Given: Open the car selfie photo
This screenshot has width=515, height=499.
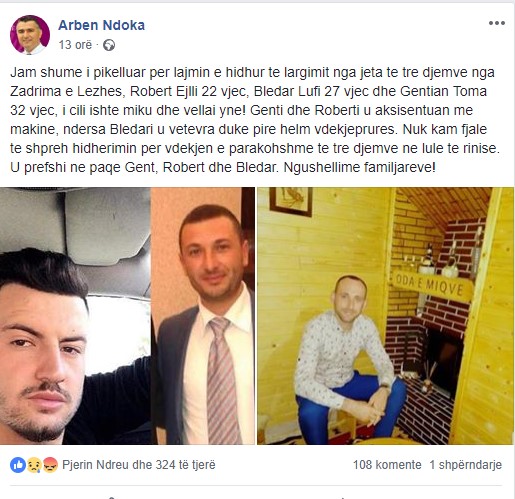Looking at the screenshot, I should [75, 316].
